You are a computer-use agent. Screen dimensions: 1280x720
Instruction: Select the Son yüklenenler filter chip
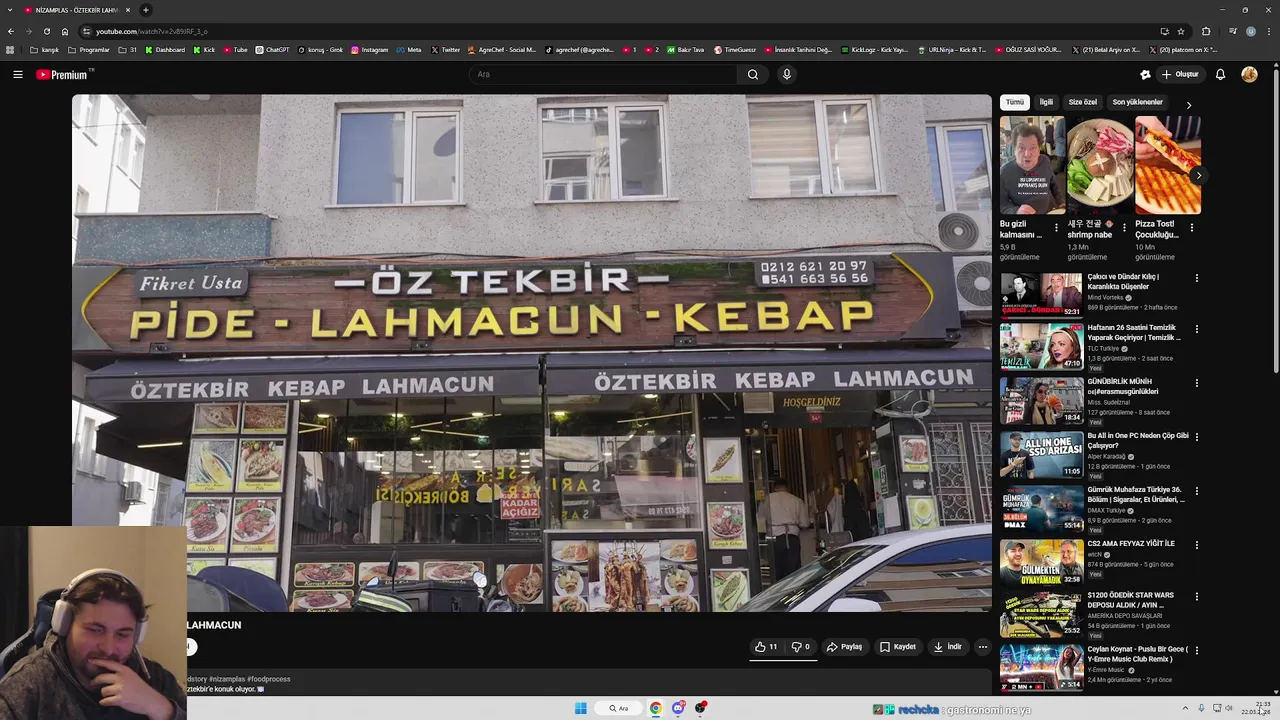1138,102
